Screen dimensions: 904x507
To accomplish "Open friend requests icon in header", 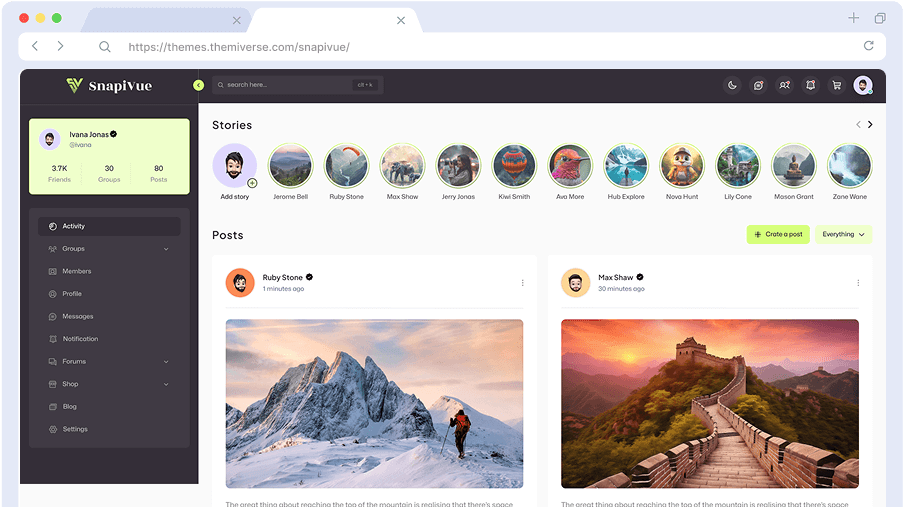I will [x=785, y=85].
